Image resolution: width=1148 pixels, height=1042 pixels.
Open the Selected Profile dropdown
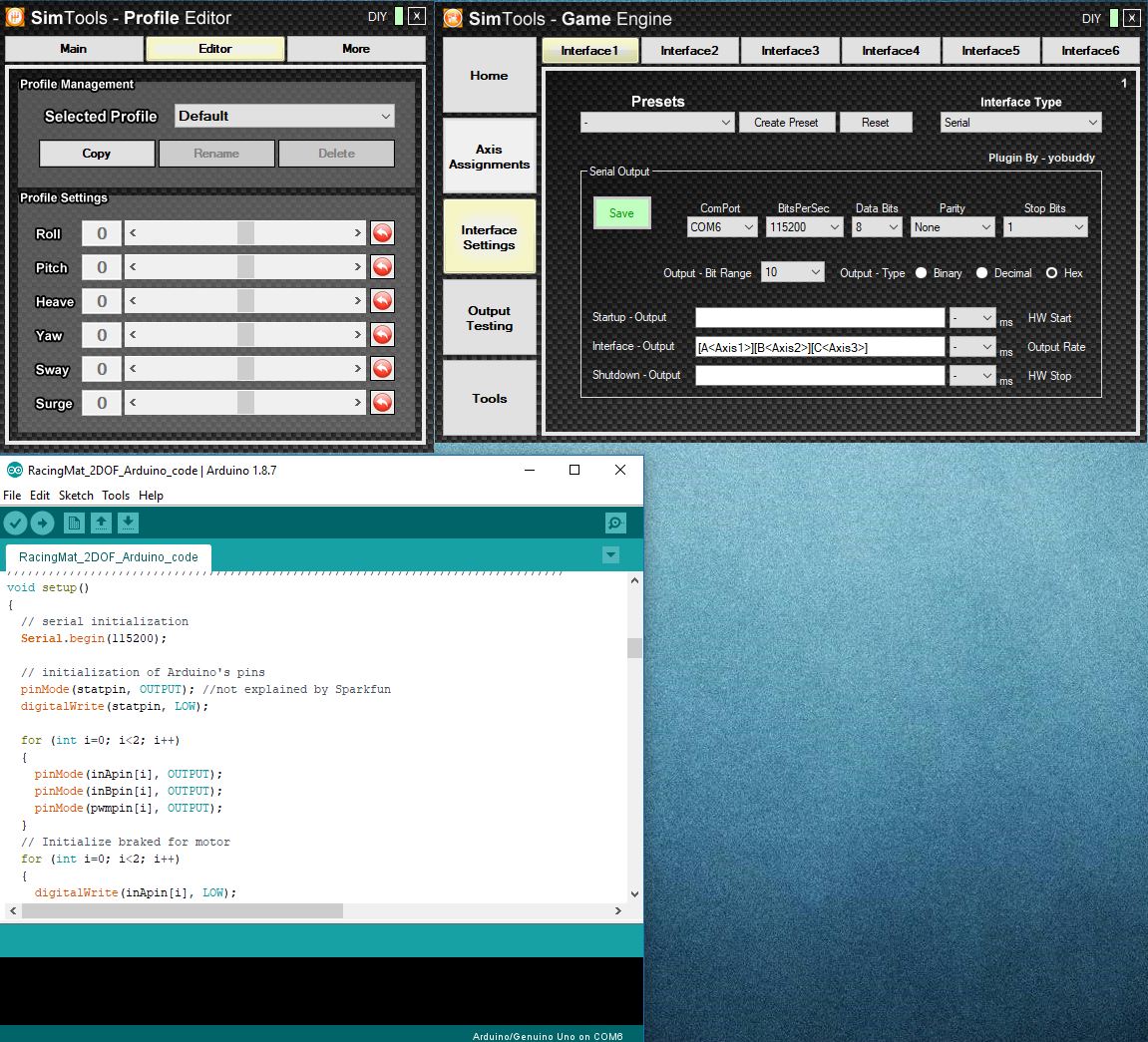tap(284, 116)
